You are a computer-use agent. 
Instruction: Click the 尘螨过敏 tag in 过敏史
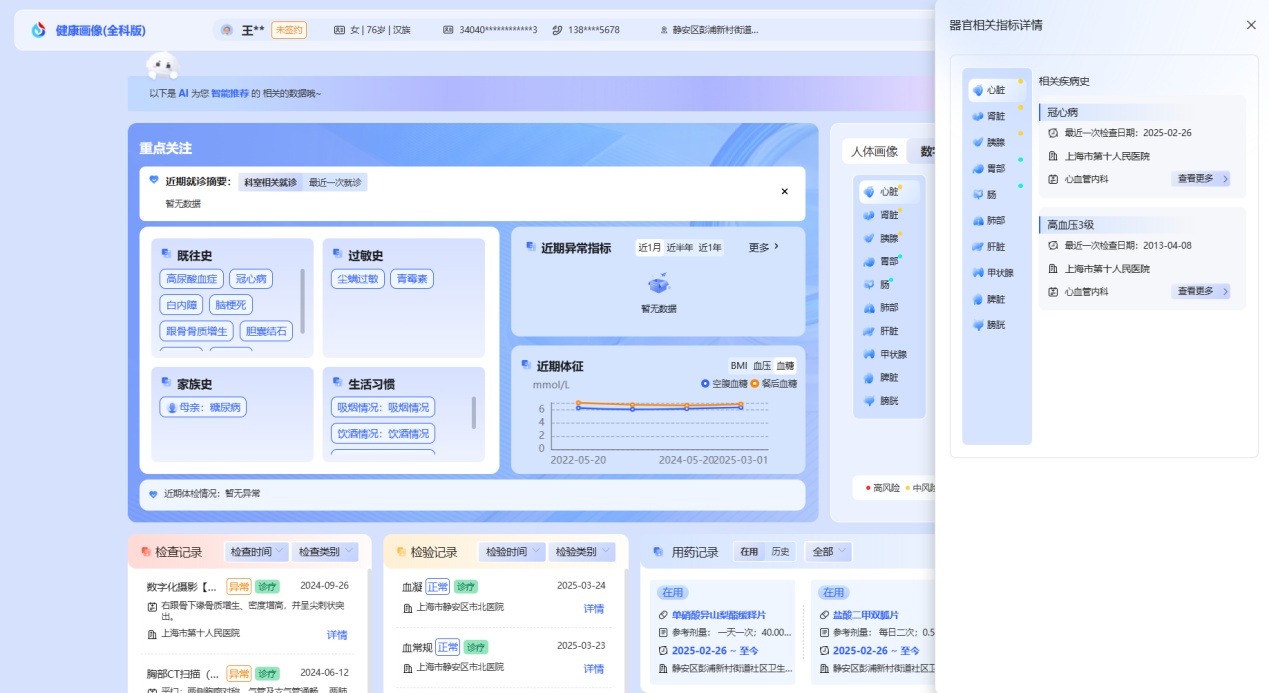pos(358,279)
